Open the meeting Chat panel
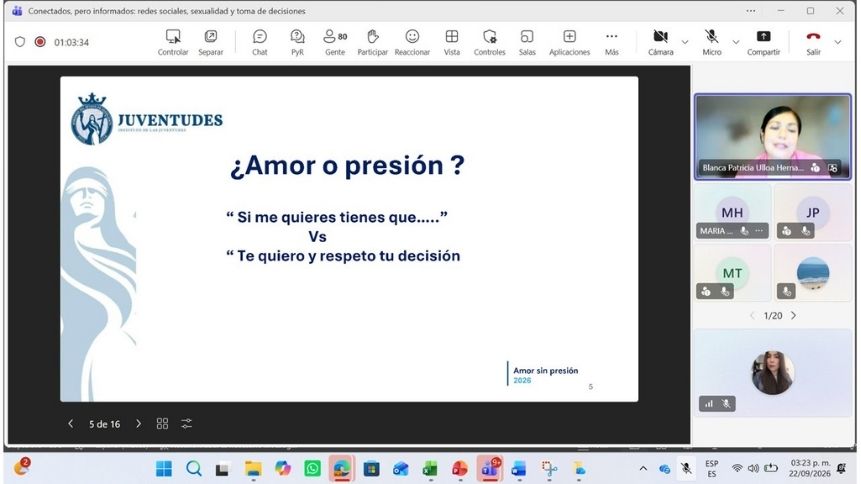This screenshot has width=861, height=484. pos(260,42)
